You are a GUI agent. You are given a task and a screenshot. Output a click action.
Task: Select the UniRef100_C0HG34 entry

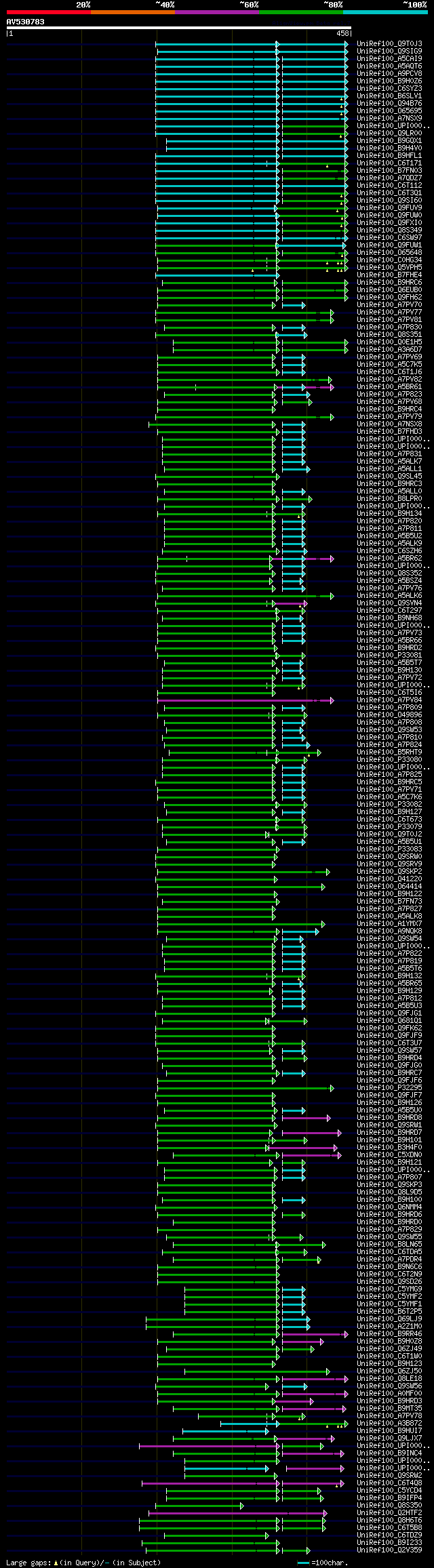(x=389, y=260)
